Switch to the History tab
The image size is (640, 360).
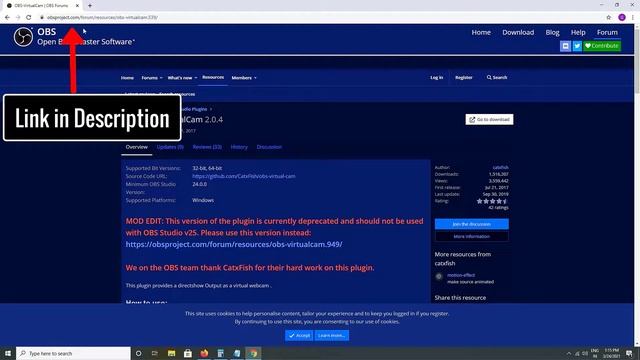239,147
